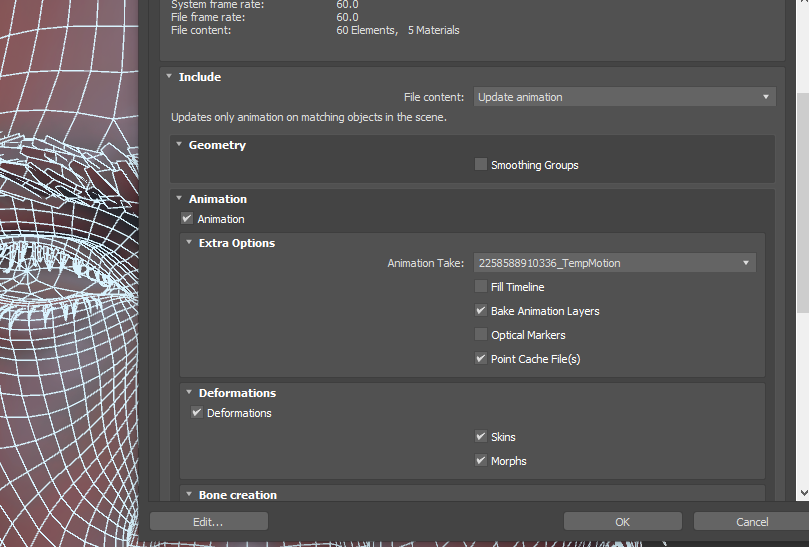
Task: Click the '60 Elements,' file content text
Action: [367, 30]
